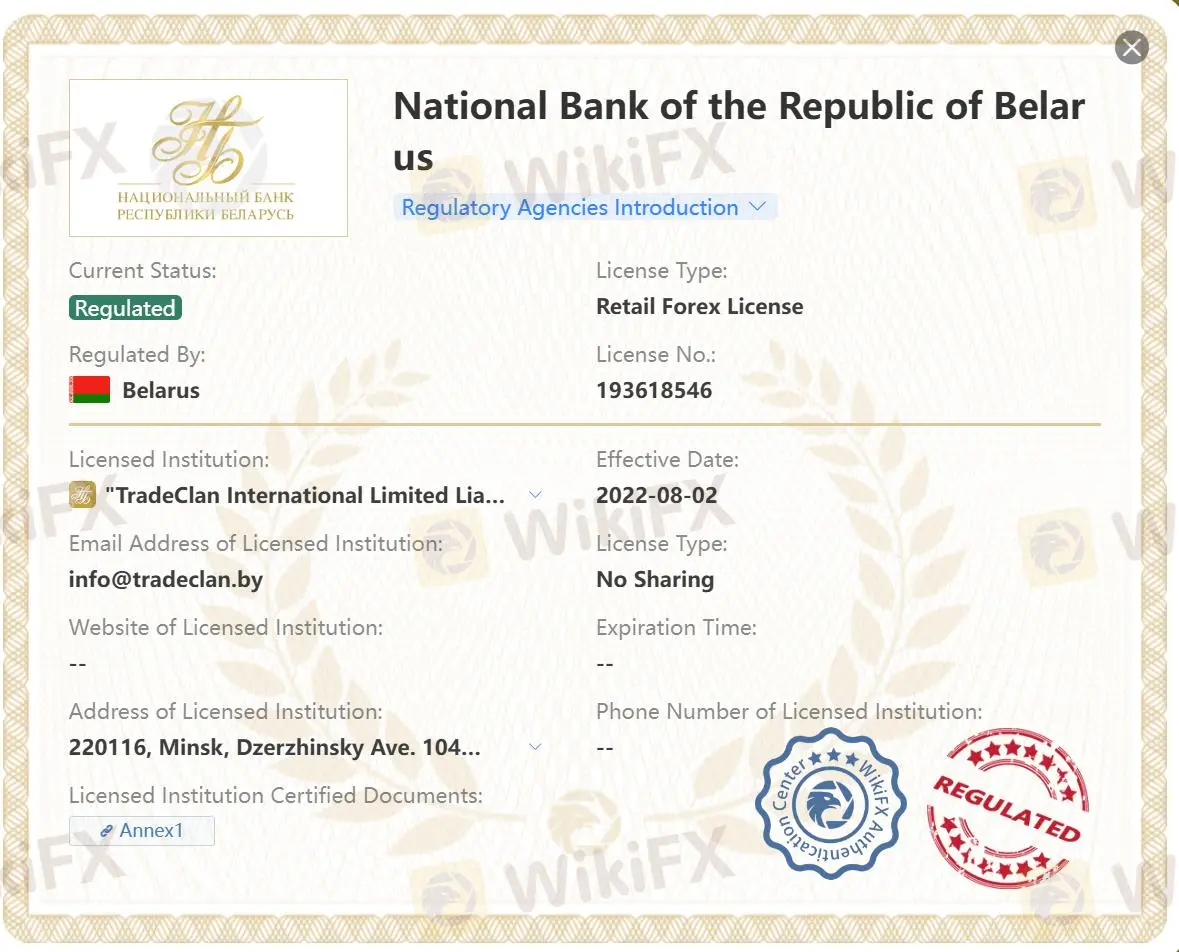
Task: Click the blue WikiFX Authentication Center seal
Action: click(x=830, y=804)
